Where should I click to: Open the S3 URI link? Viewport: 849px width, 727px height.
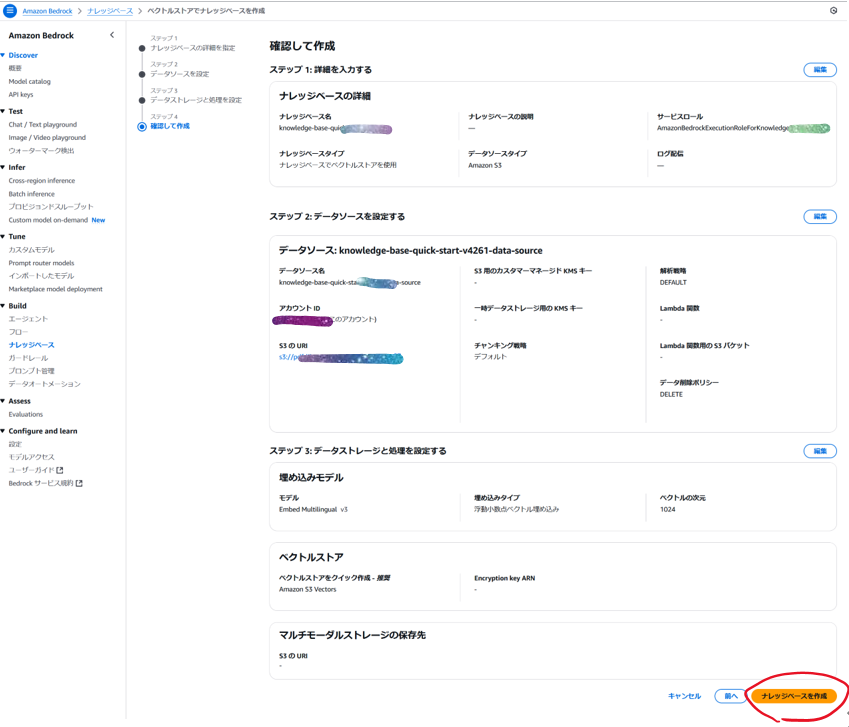coord(341,358)
